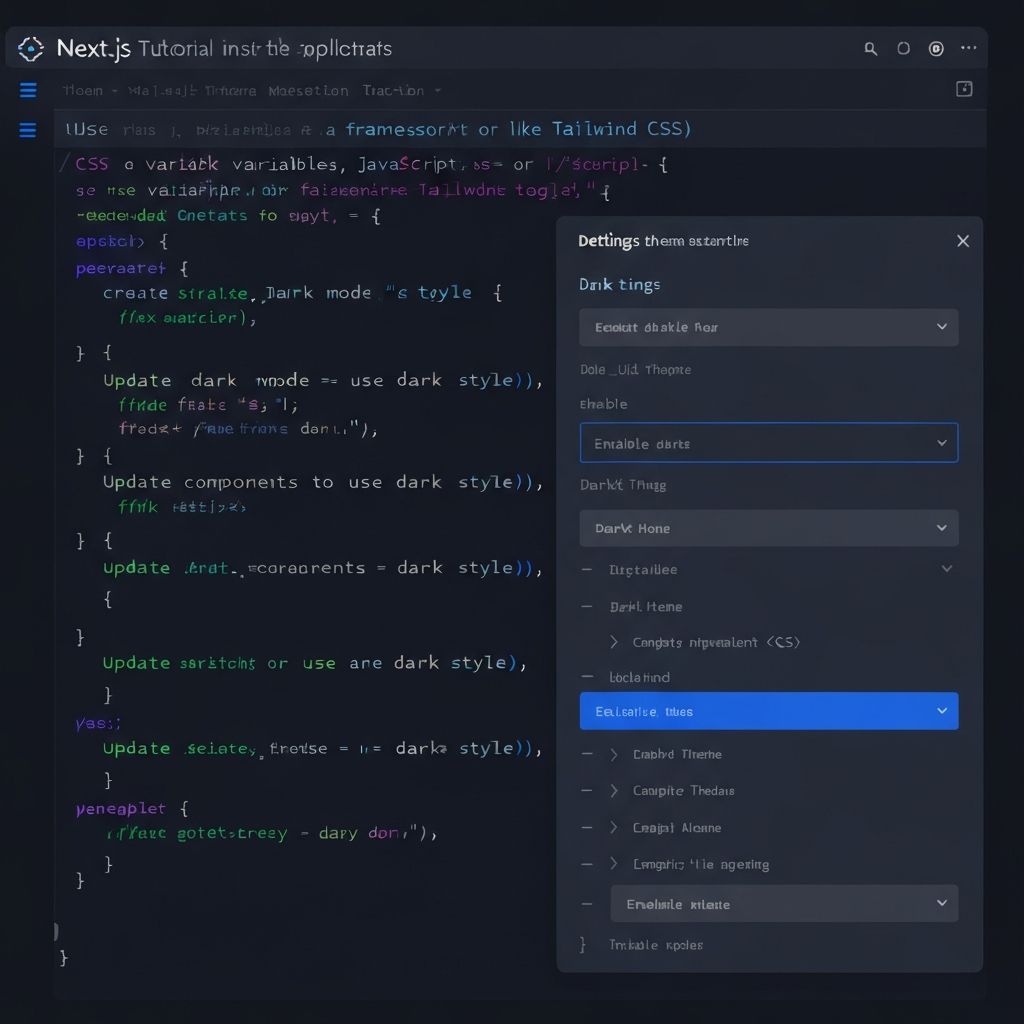Click the record dot icon near search
Viewport: 1024px width, 1024px height.
pyautogui.click(x=936, y=48)
